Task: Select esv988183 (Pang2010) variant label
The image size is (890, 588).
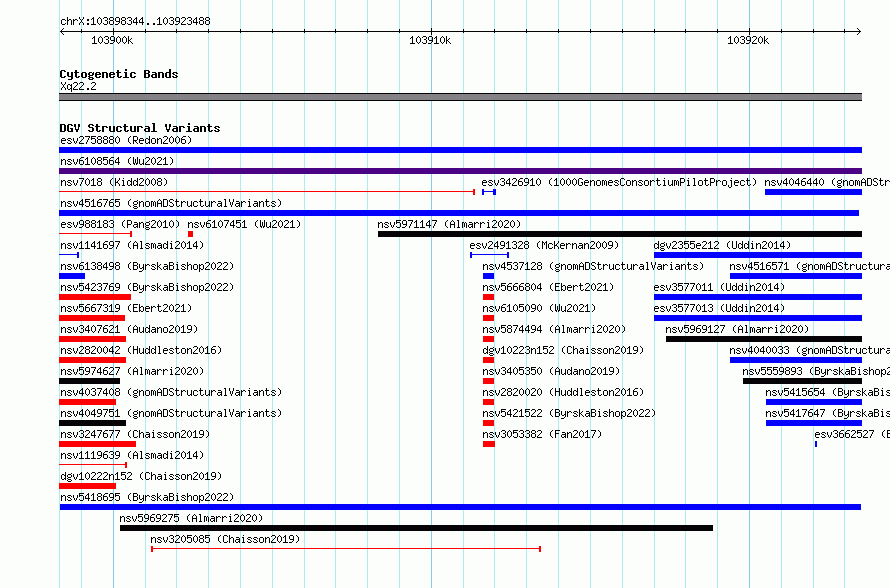Action: 120,224
